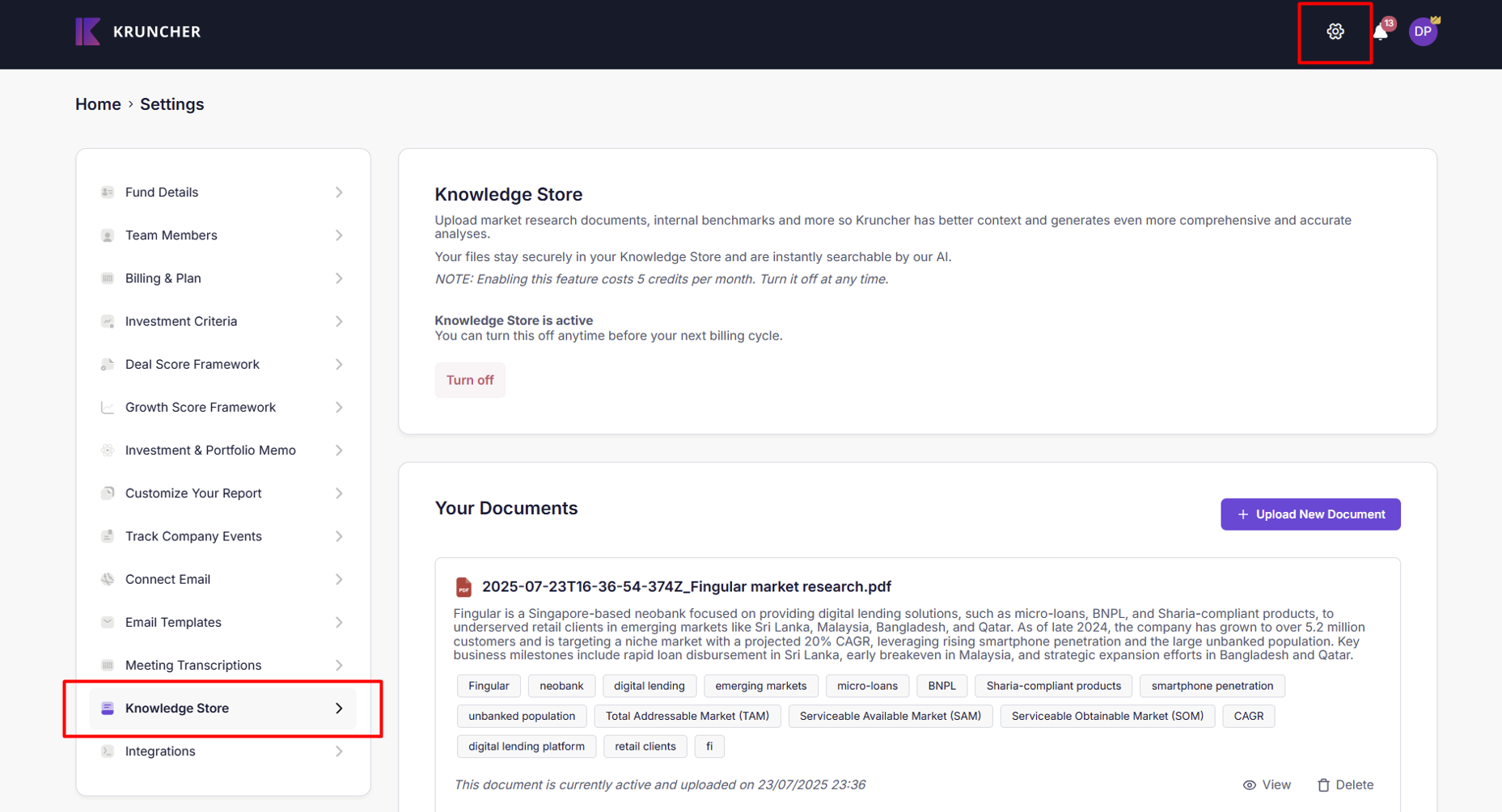Expand Billing & Plan chevron
Image resolution: width=1502 pixels, height=812 pixels.
(339, 278)
